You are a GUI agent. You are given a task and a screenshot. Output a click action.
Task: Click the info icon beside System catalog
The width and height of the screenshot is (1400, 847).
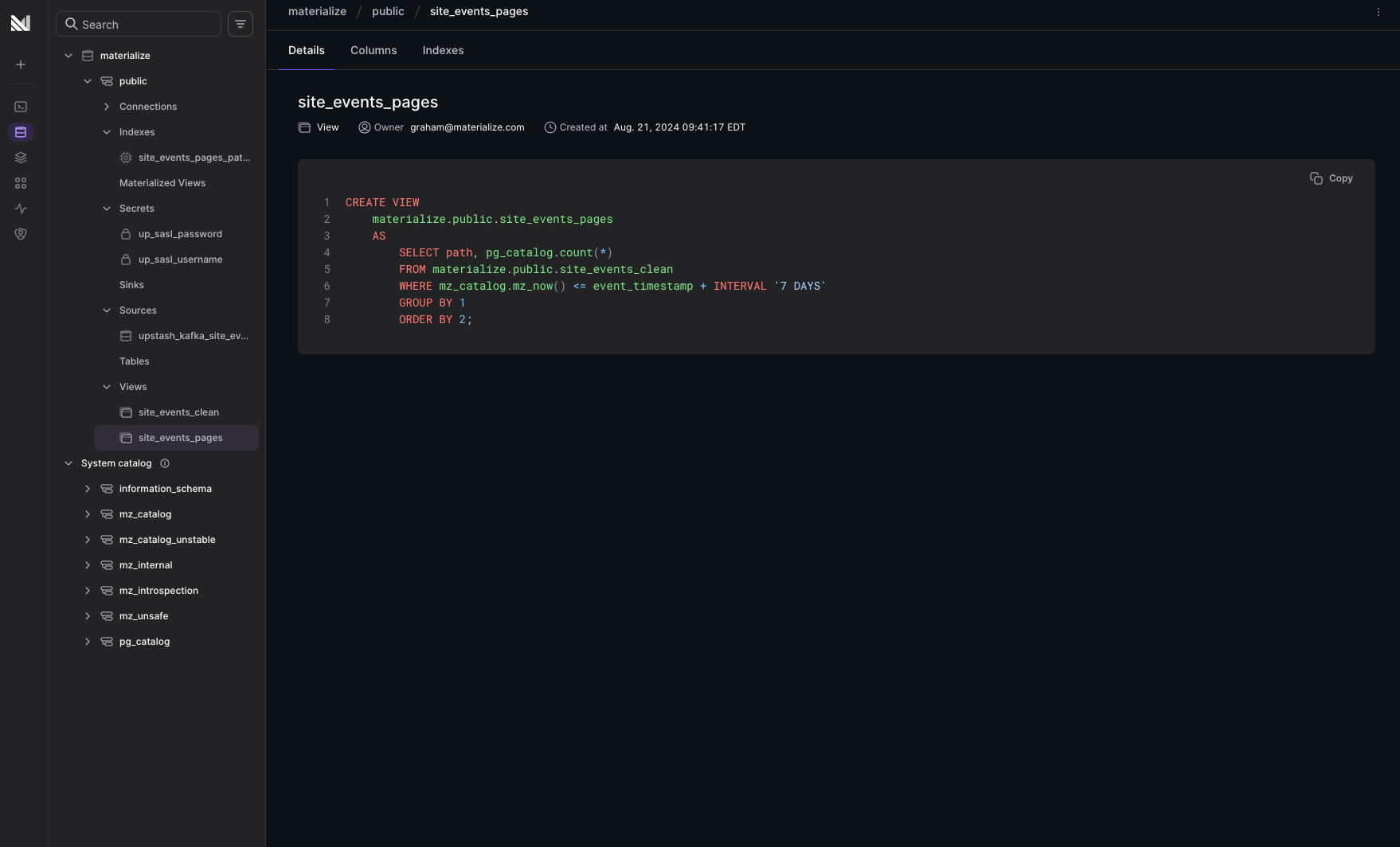(x=165, y=463)
